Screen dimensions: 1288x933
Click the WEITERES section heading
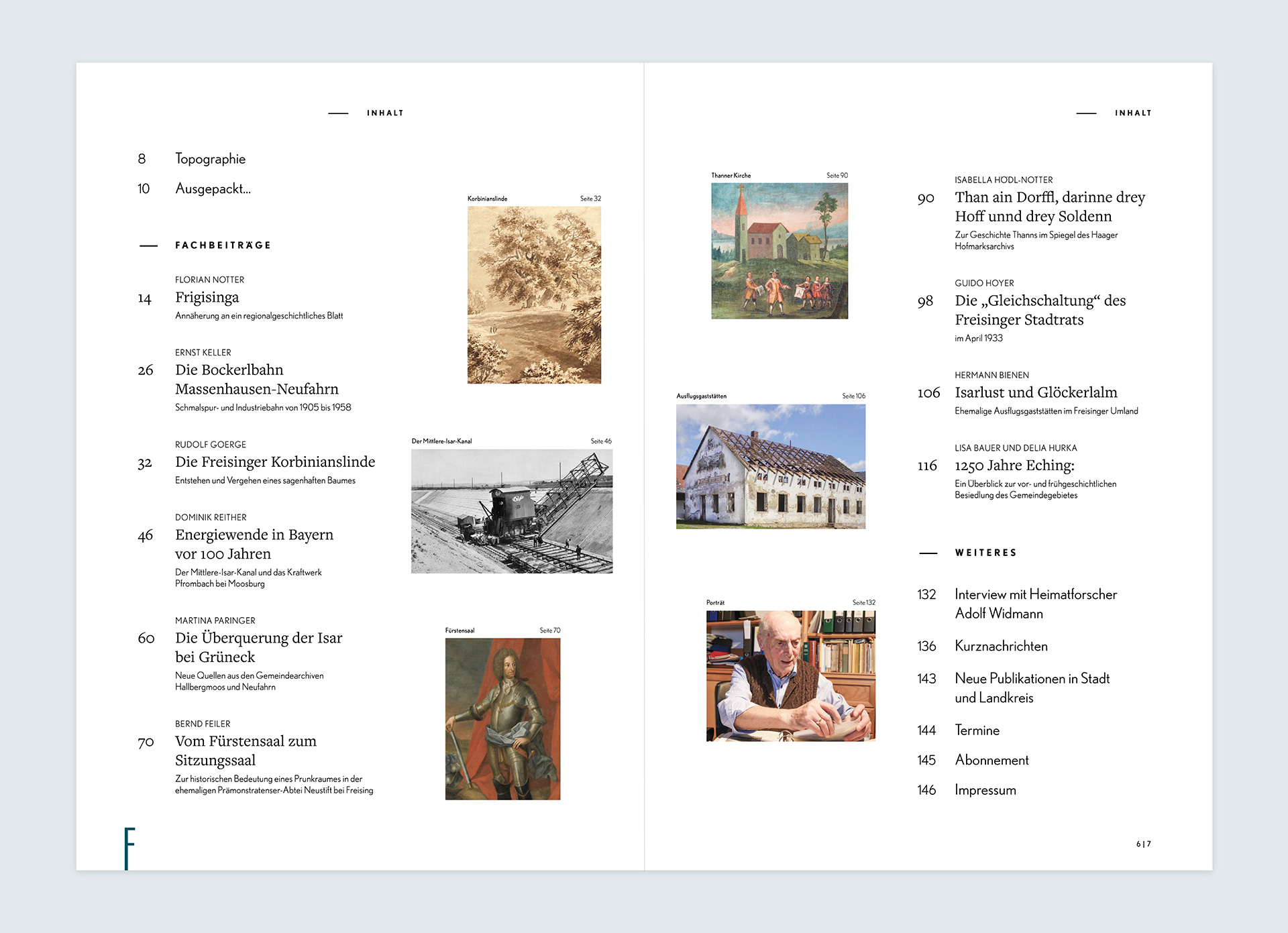click(x=985, y=553)
